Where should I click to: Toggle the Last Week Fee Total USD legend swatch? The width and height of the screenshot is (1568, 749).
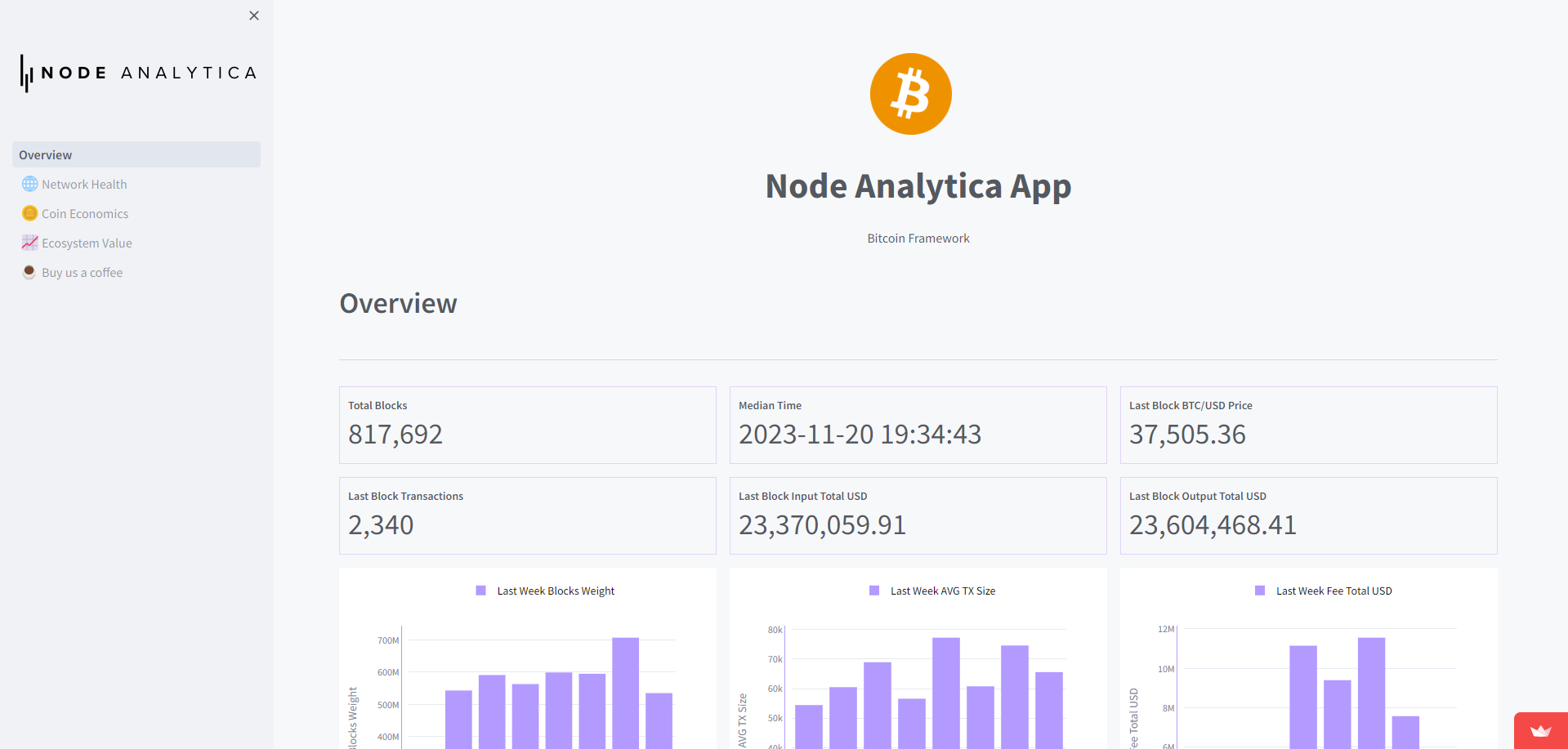click(1260, 591)
